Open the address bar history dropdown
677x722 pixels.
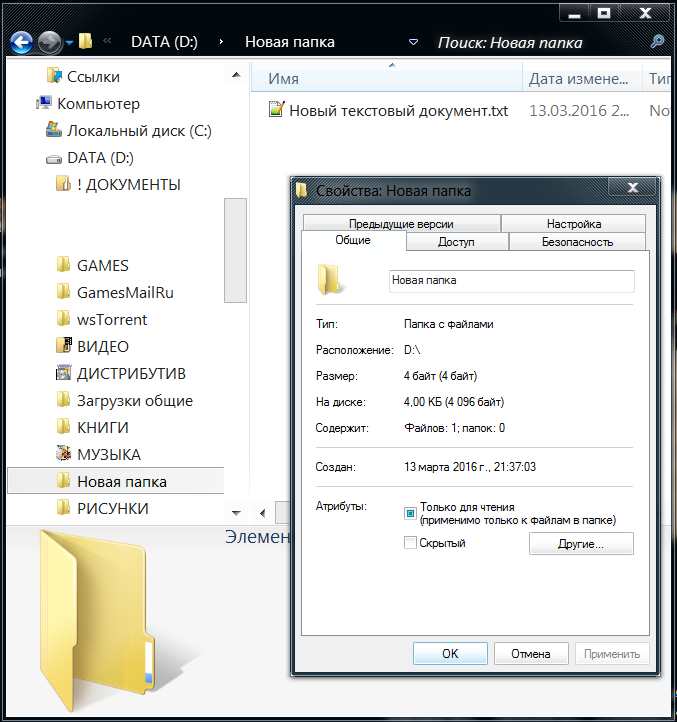(414, 42)
